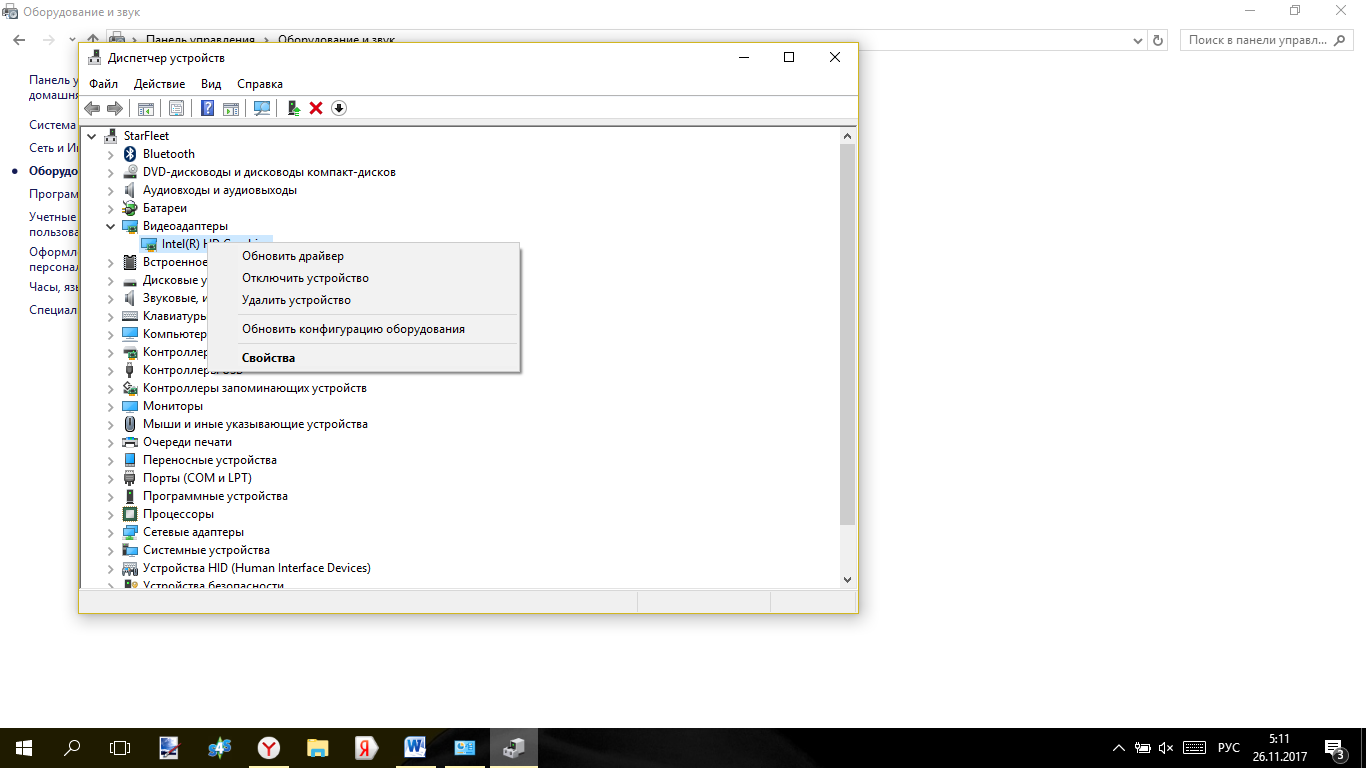Open the properties sheet toolbar icon
The height and width of the screenshot is (768, 1366).
[177, 108]
